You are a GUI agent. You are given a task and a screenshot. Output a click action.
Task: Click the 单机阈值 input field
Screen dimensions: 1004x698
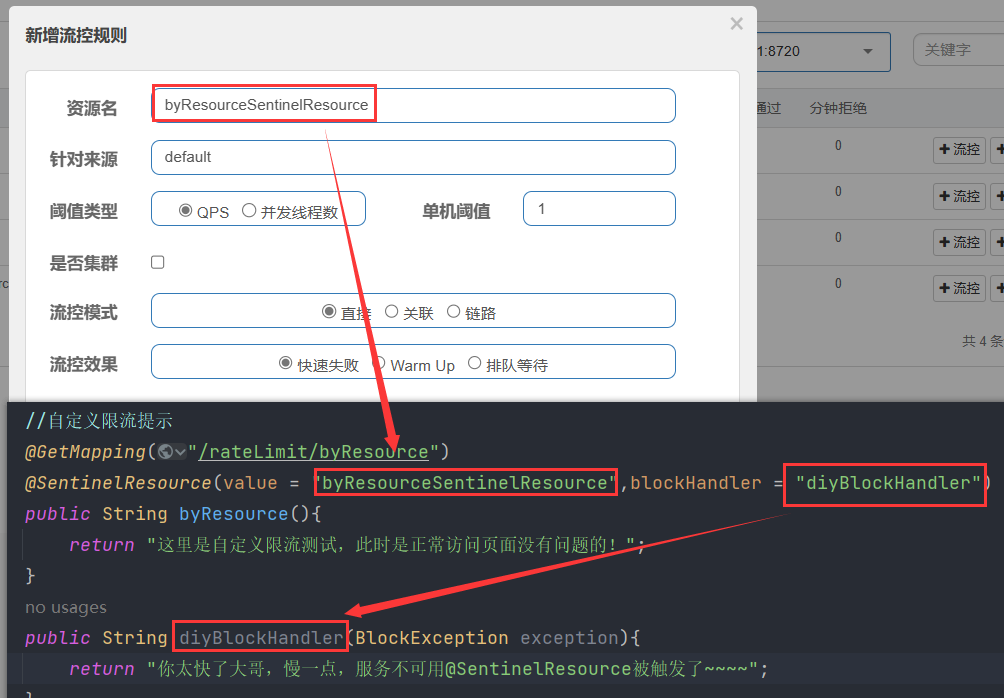[x=599, y=209]
